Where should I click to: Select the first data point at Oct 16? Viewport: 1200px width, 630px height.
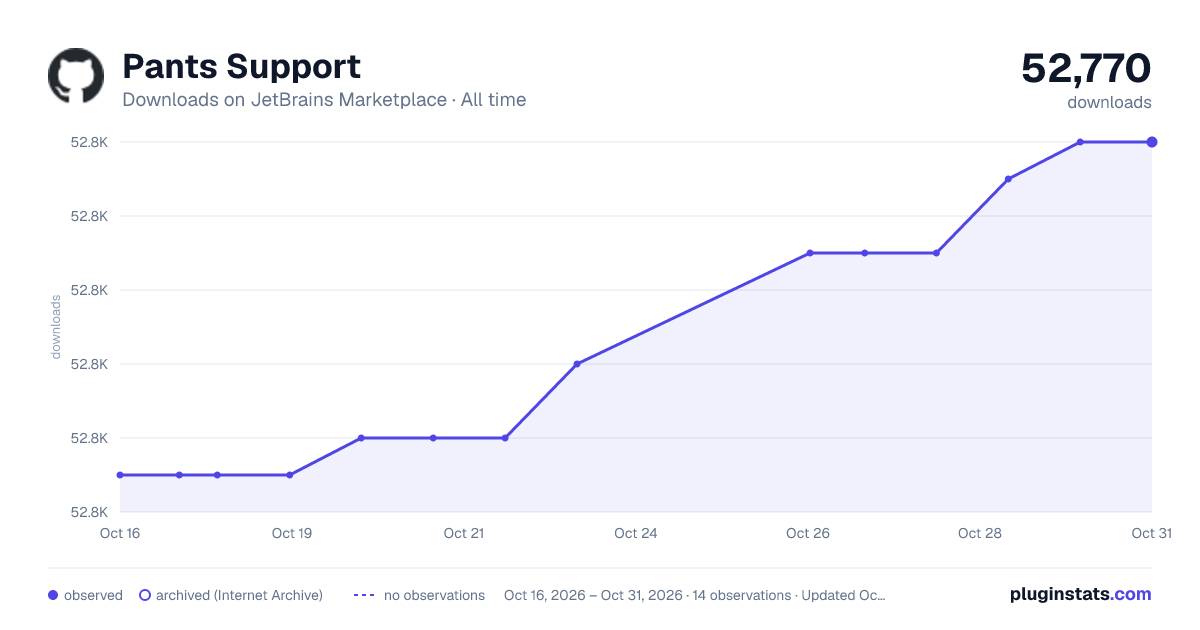120,475
